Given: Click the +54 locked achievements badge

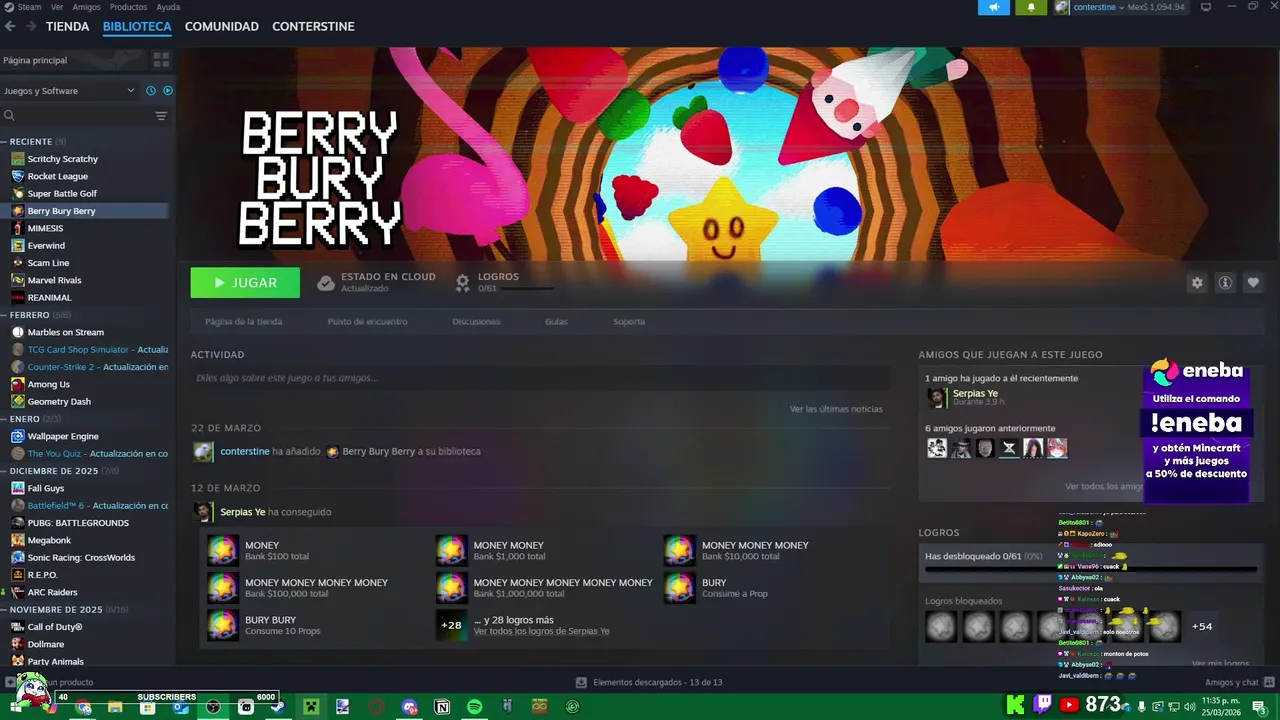Looking at the screenshot, I should pos(1202,627).
